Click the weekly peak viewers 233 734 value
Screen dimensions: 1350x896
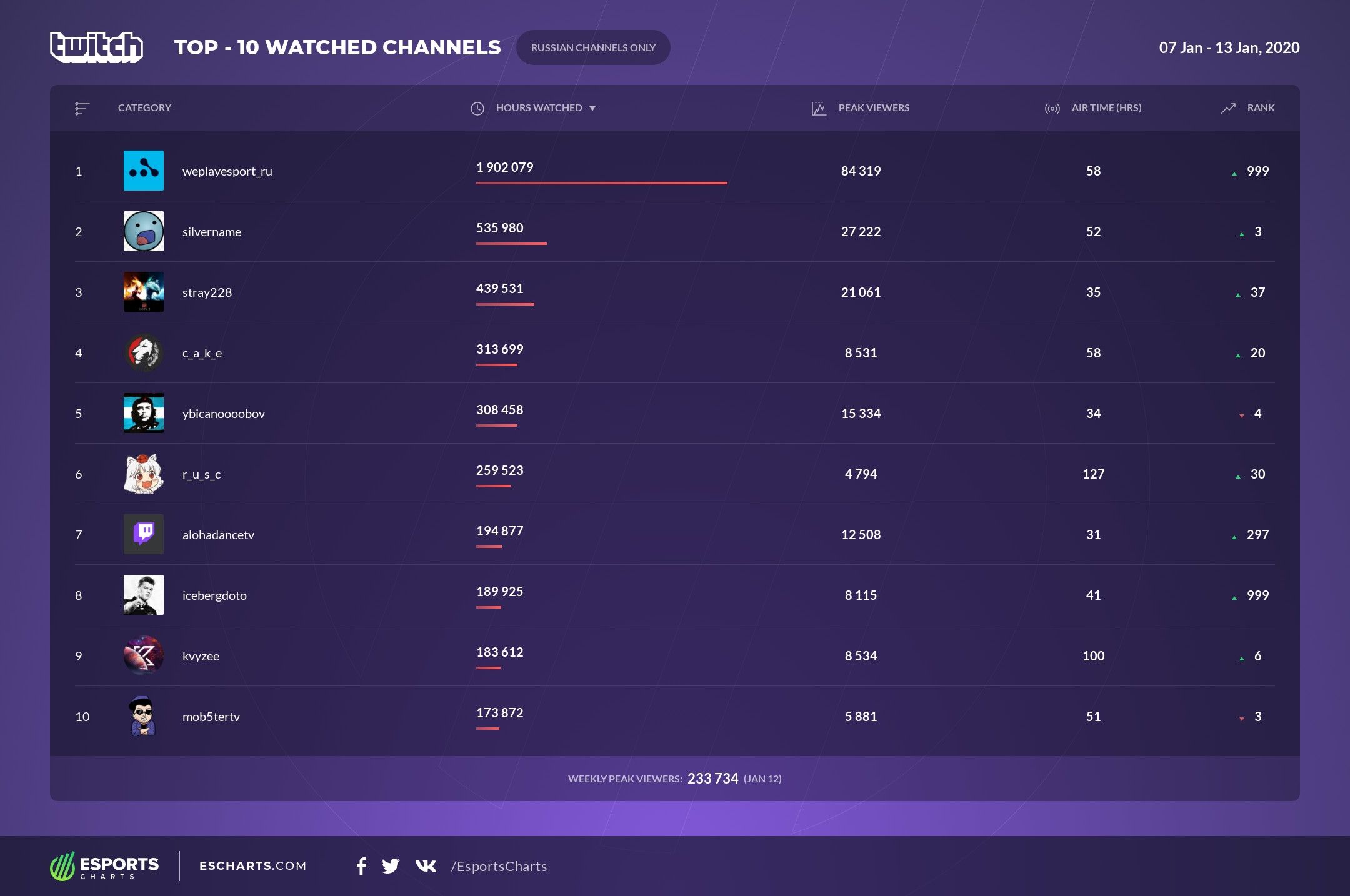point(712,779)
